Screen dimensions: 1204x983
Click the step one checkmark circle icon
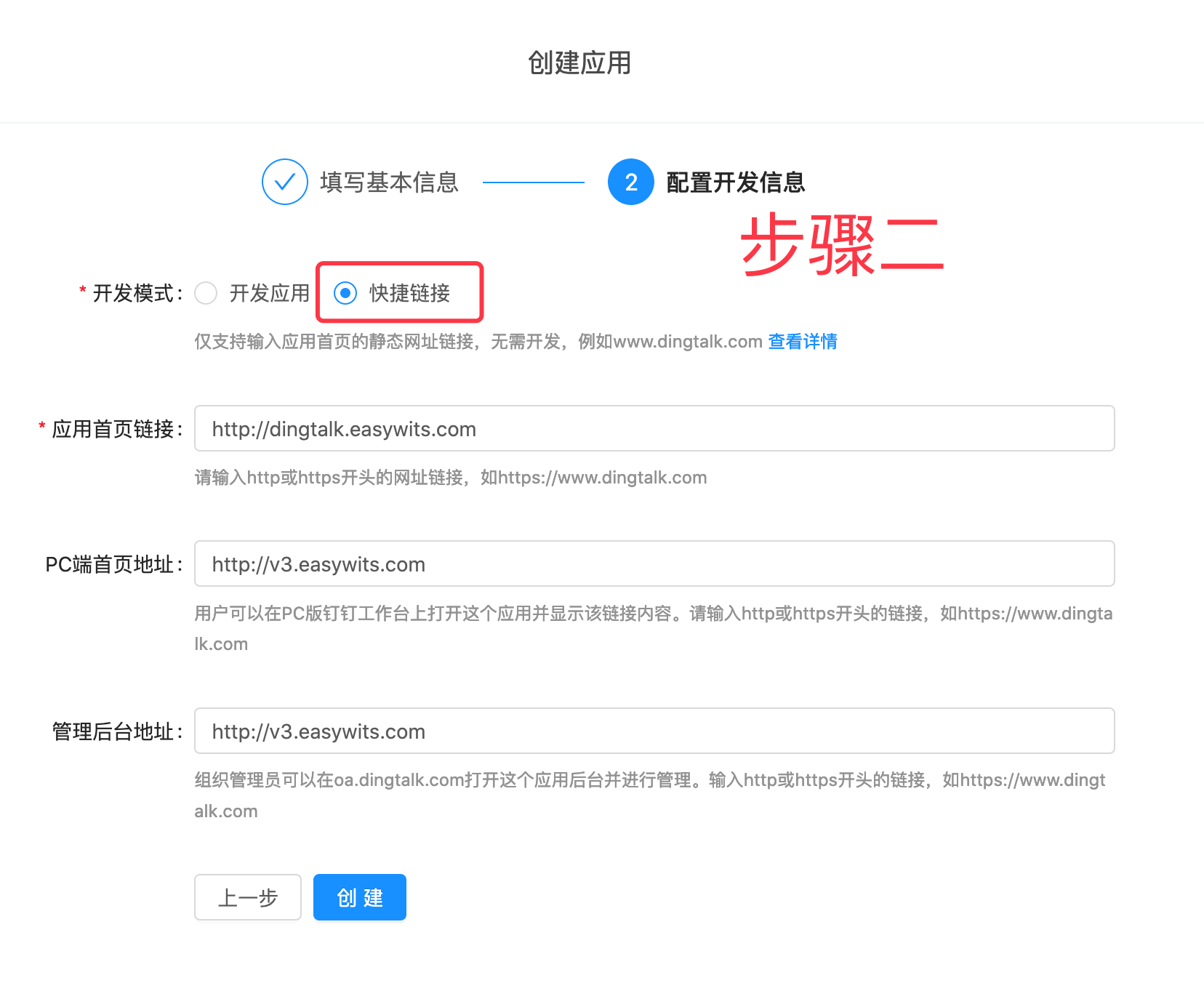click(x=284, y=182)
